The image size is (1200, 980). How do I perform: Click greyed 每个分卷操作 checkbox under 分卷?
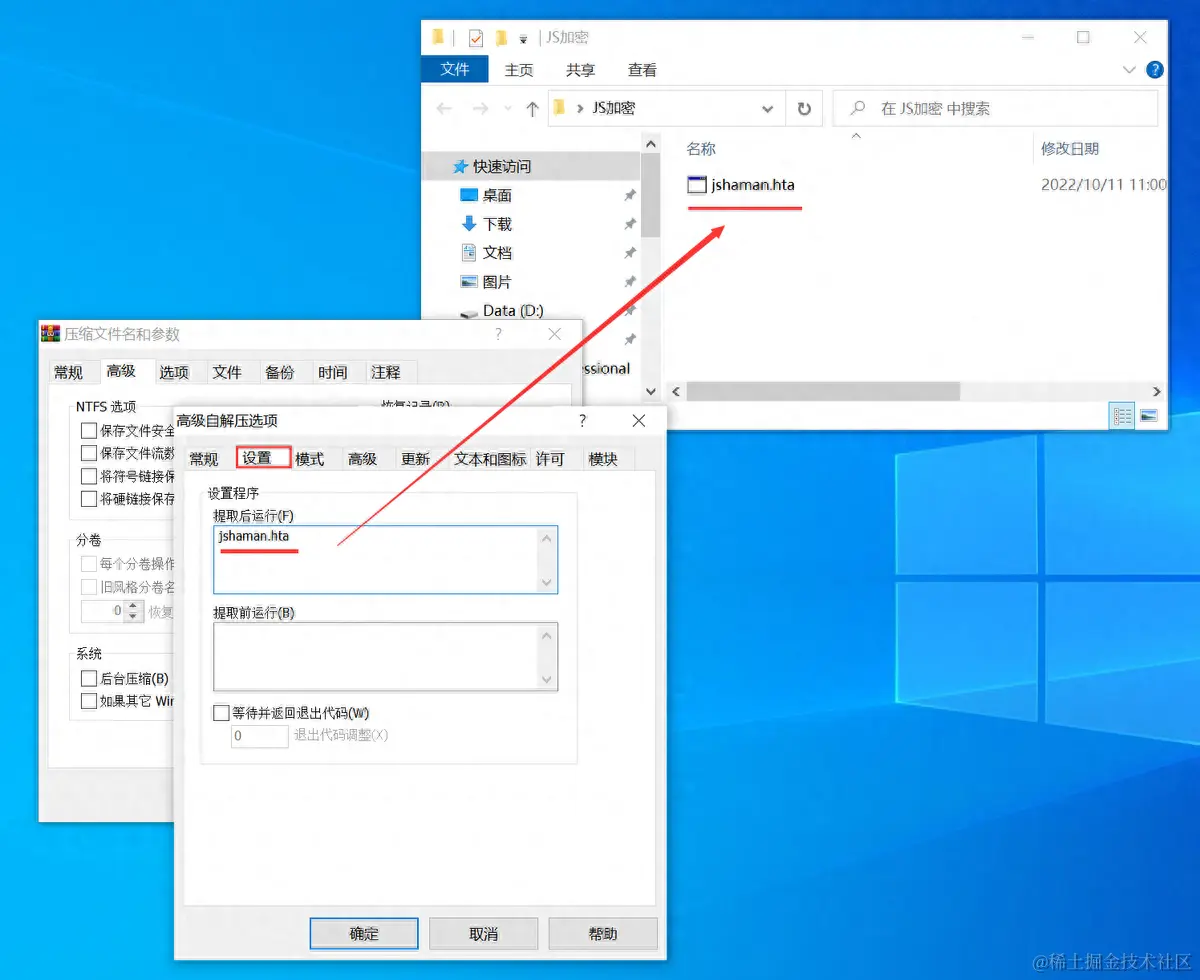coord(89,564)
